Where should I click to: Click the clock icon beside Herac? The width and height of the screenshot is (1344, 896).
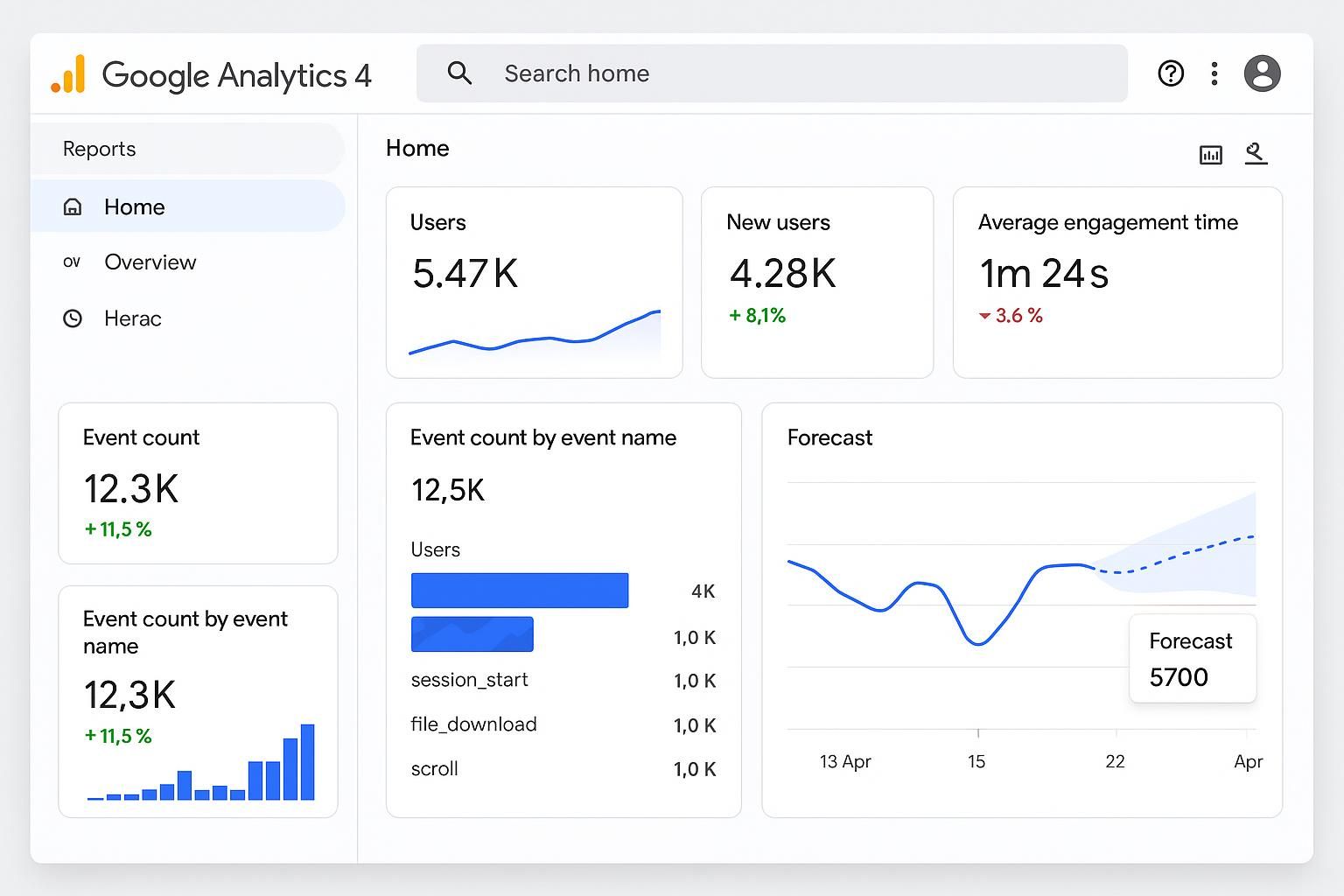[x=73, y=318]
